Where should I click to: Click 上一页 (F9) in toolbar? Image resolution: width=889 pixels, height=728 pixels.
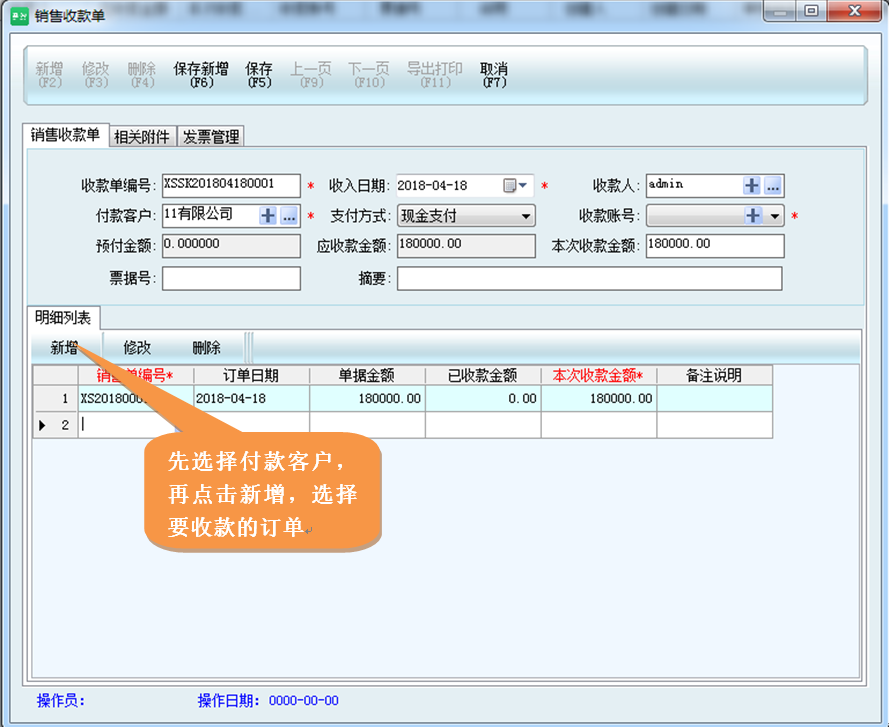(x=311, y=75)
